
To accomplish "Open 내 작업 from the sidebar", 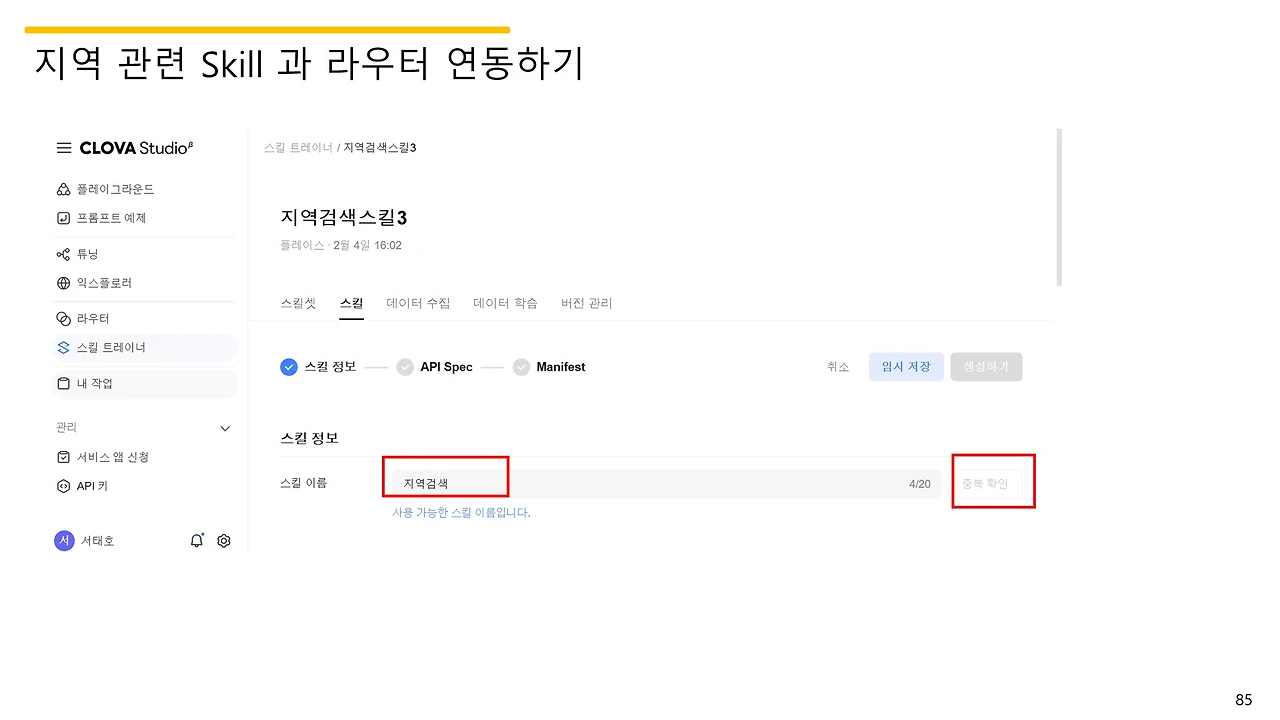I will point(95,383).
